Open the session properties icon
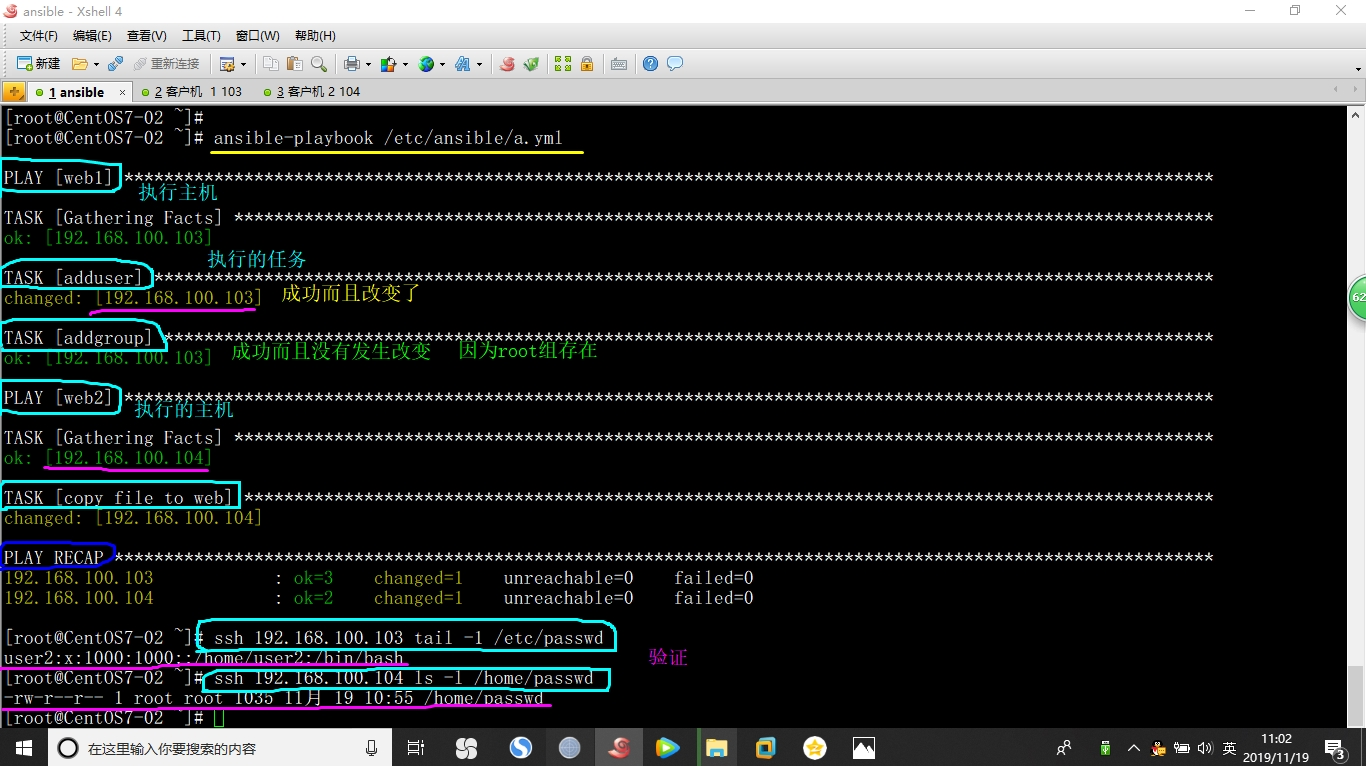This screenshot has height=766, width=1366. pos(227,64)
